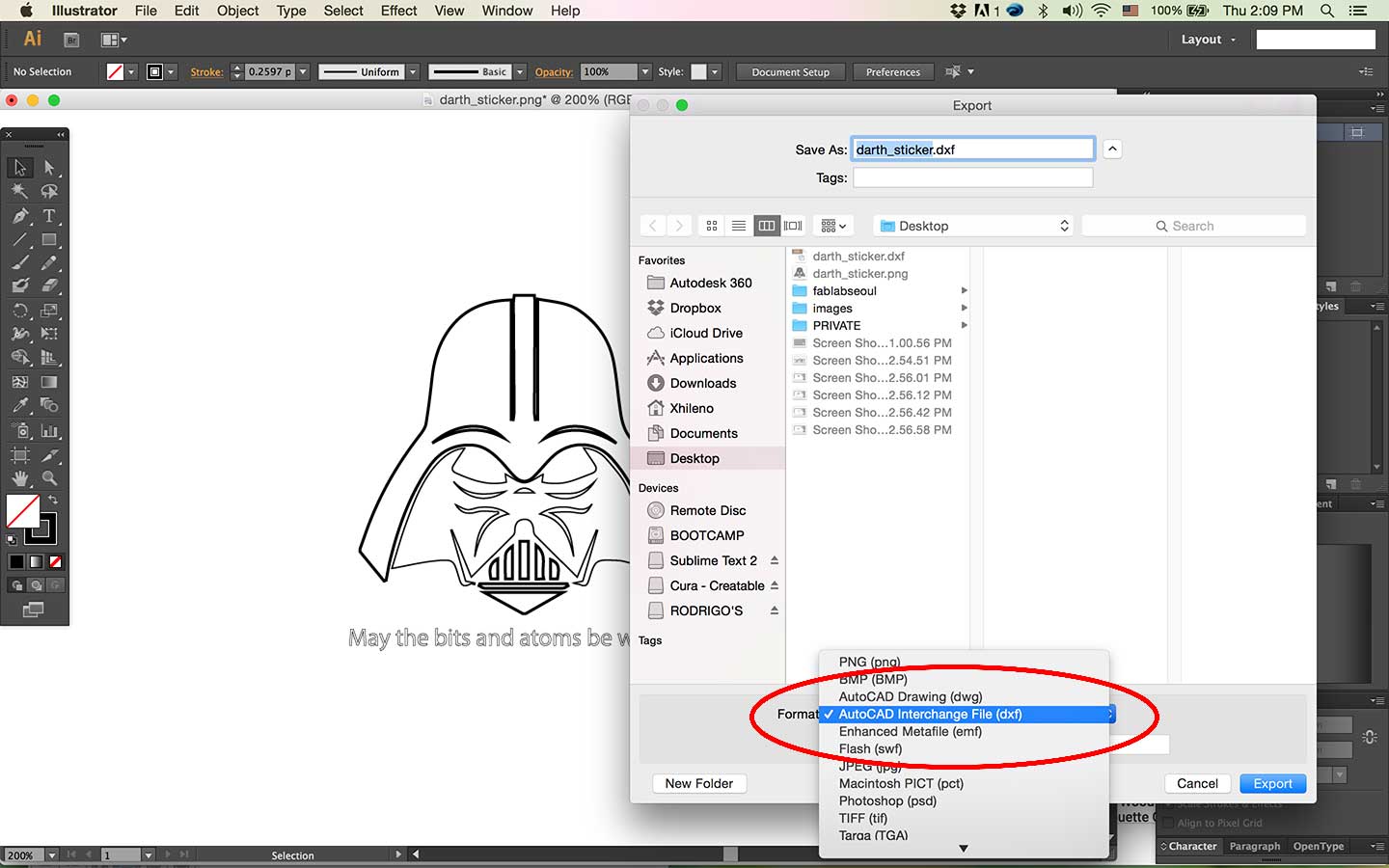Screen dimensions: 1389x868
Task: Select the Hand tool
Action: click(19, 478)
